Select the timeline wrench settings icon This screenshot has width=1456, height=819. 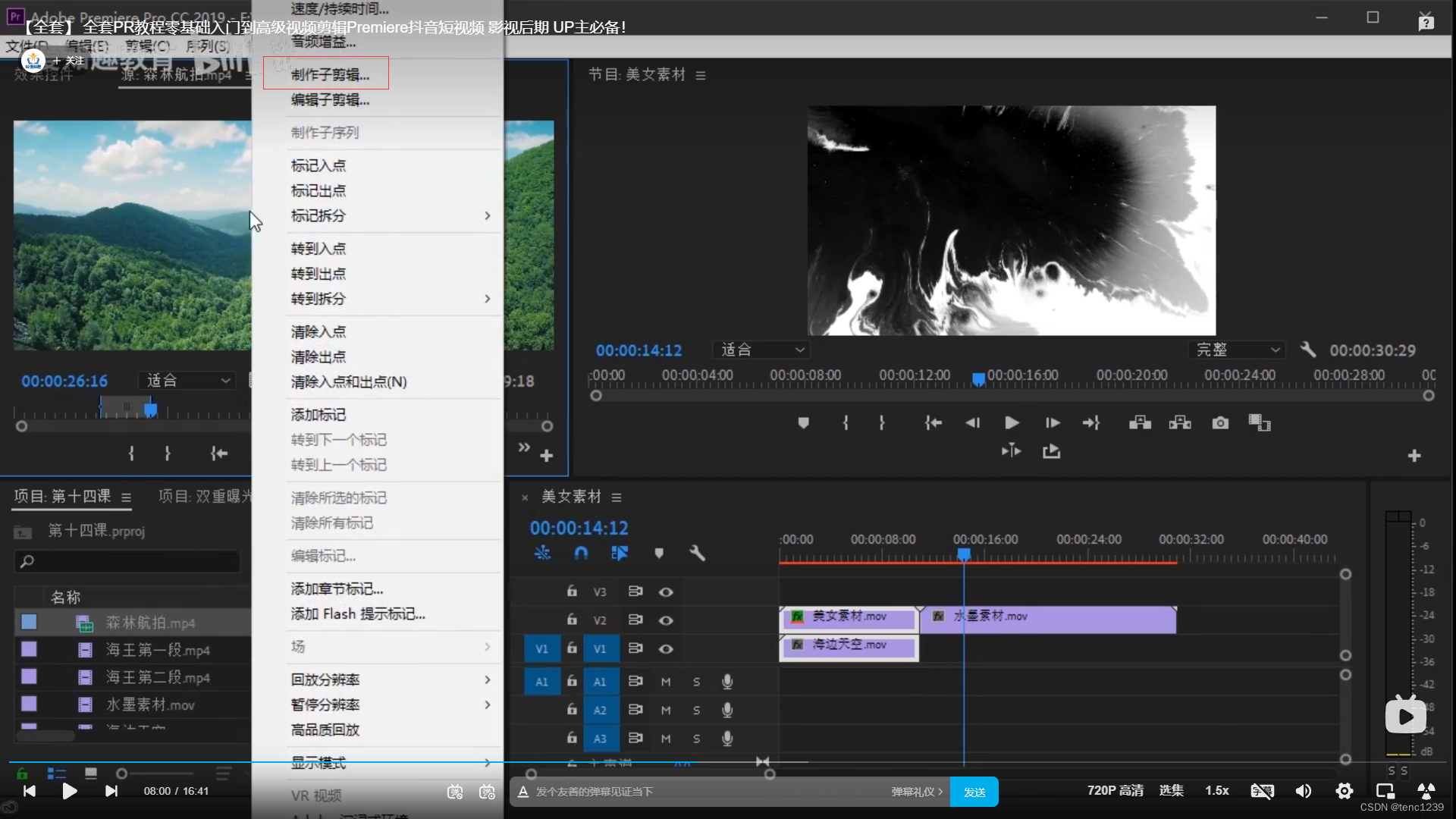[x=697, y=554]
